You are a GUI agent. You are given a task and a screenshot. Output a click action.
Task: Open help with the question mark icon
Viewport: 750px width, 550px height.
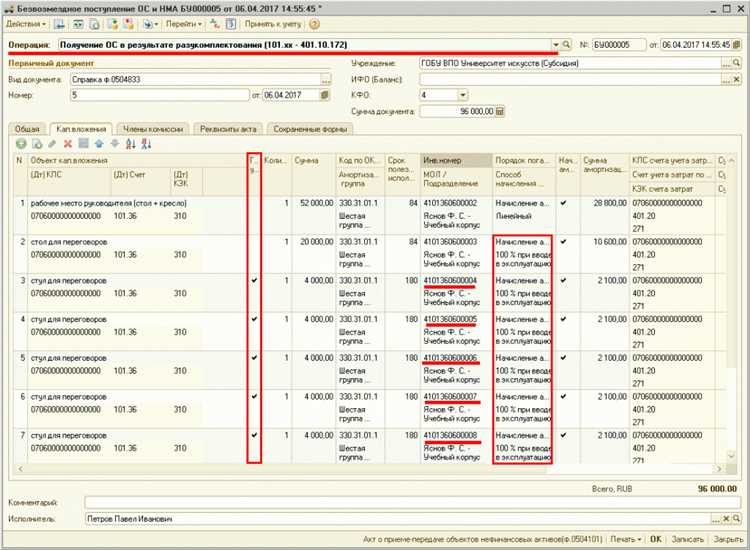314,24
